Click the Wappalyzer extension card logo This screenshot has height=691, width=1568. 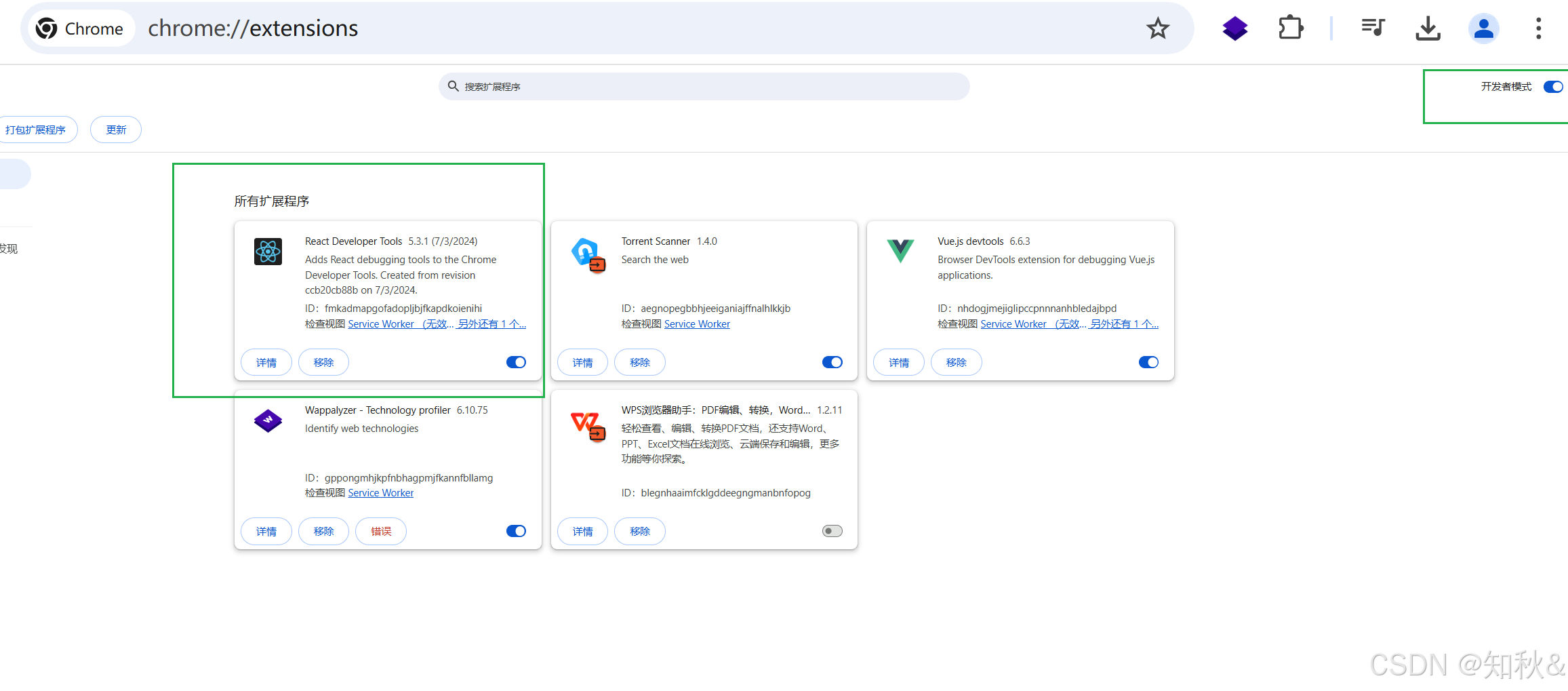coord(268,420)
